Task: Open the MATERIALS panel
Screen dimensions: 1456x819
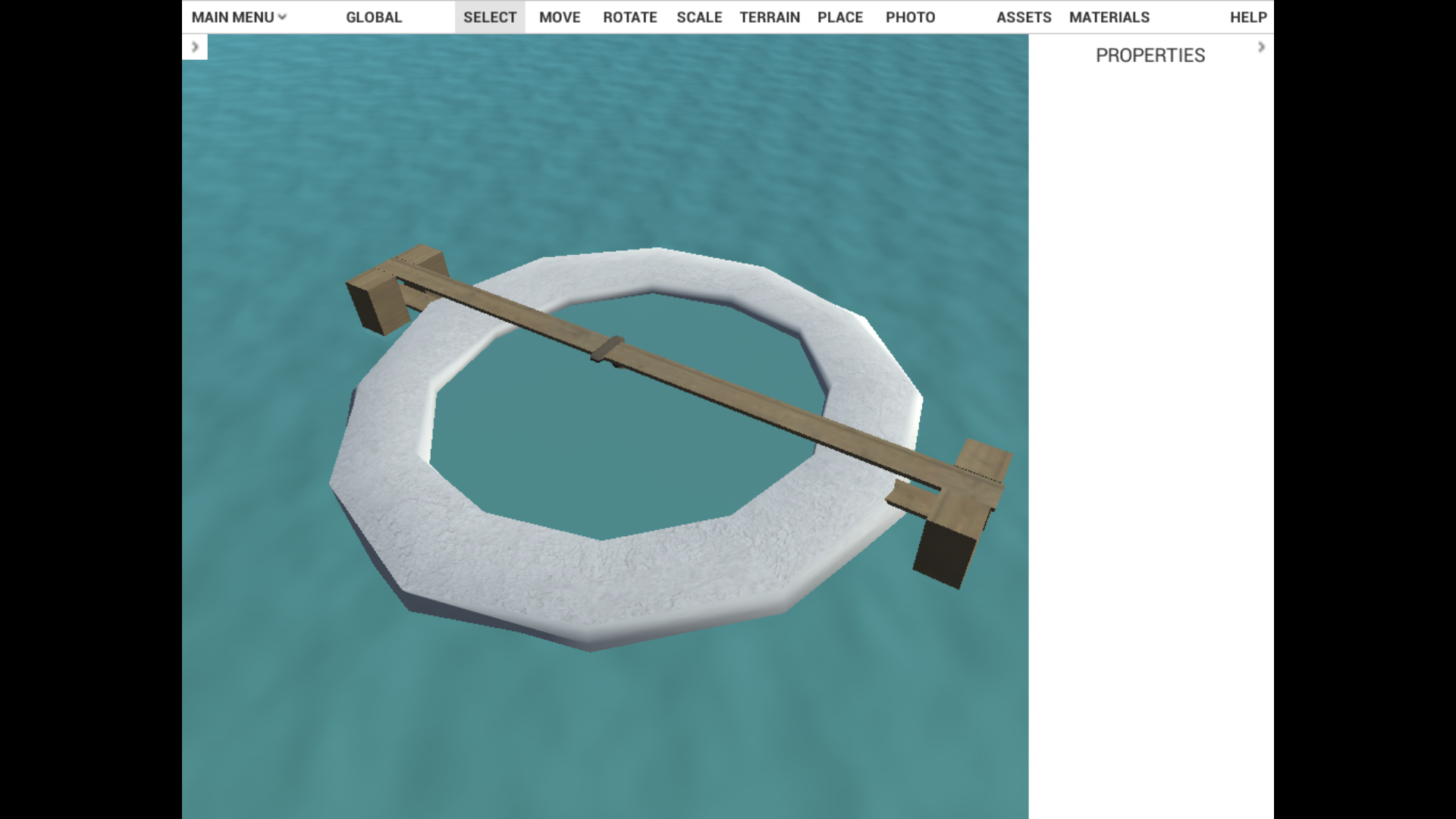Action: [1109, 17]
